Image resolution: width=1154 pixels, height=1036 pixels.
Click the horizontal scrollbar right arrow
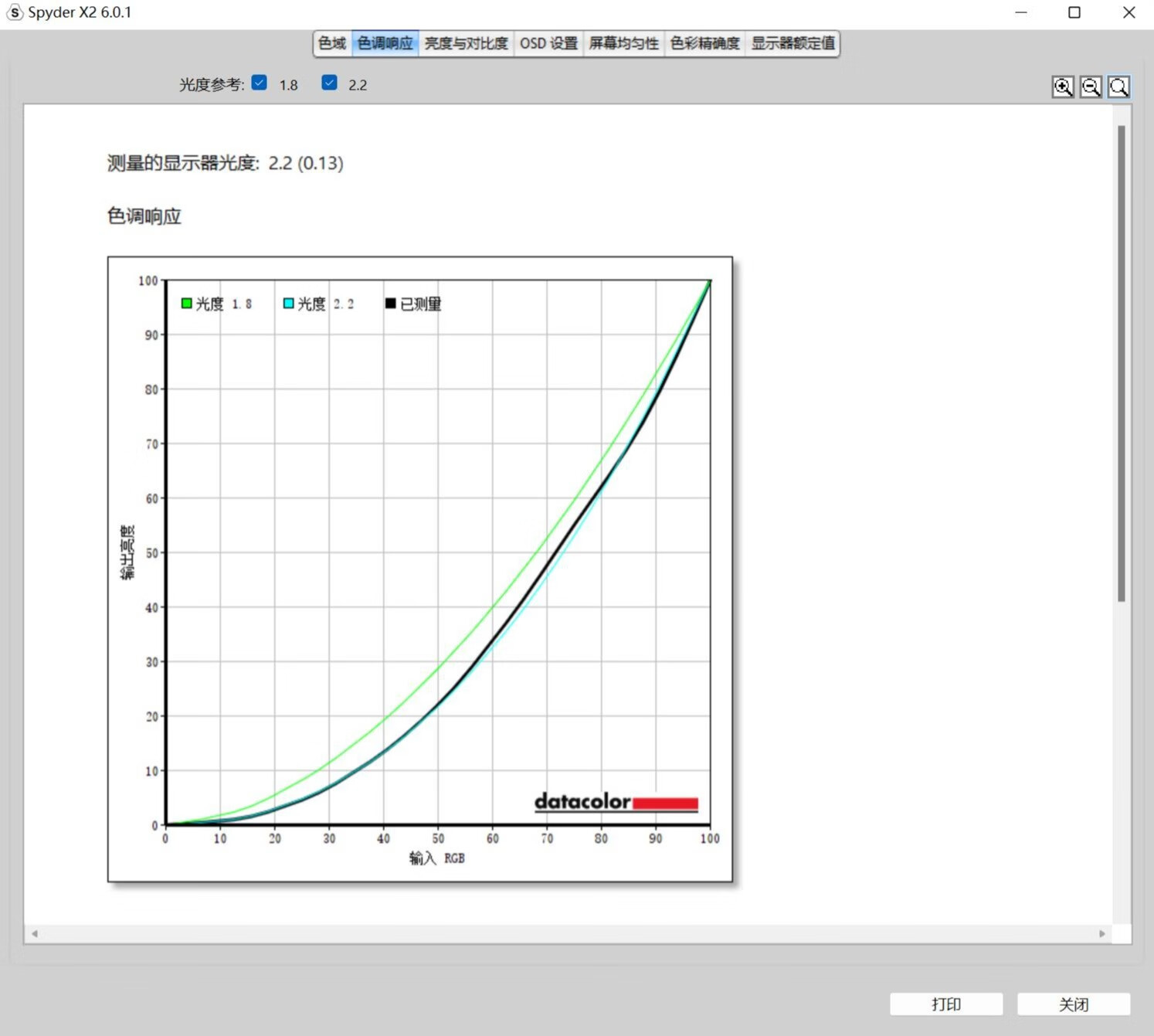click(1102, 933)
